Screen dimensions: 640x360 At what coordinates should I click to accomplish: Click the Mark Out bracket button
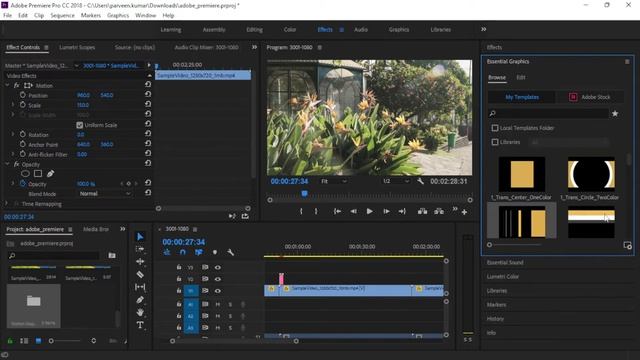tap(316, 211)
